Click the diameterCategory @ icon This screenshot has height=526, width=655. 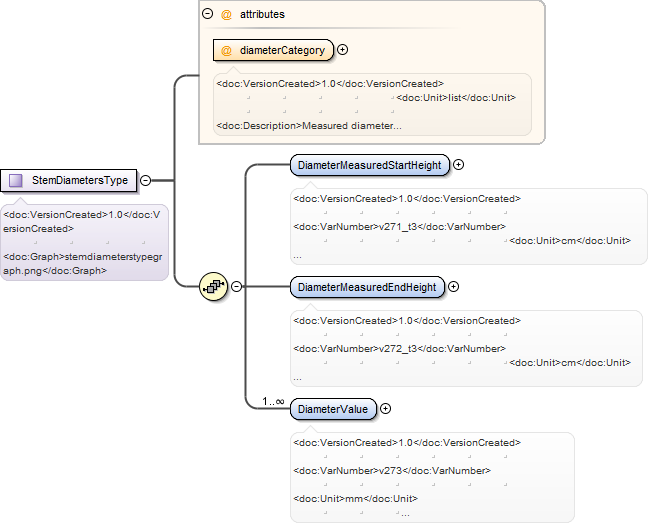[226, 51]
